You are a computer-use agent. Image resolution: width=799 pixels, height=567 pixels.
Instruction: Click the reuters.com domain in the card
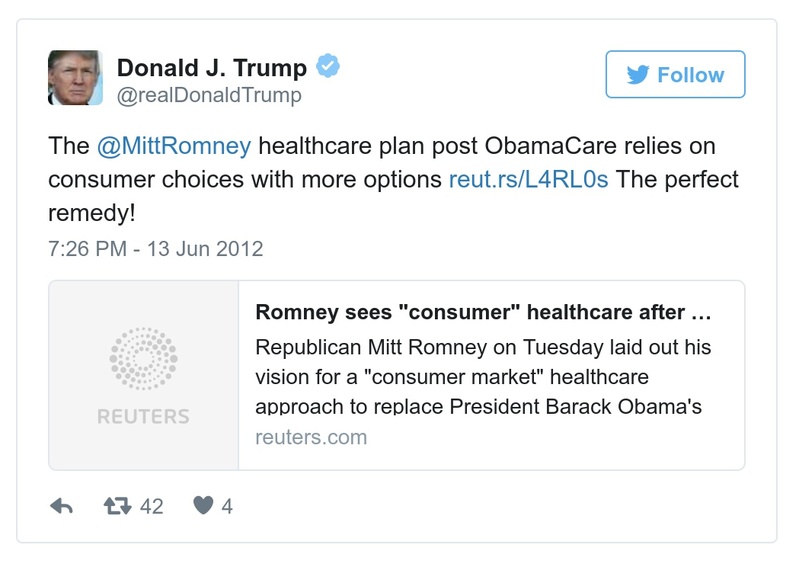click(311, 437)
